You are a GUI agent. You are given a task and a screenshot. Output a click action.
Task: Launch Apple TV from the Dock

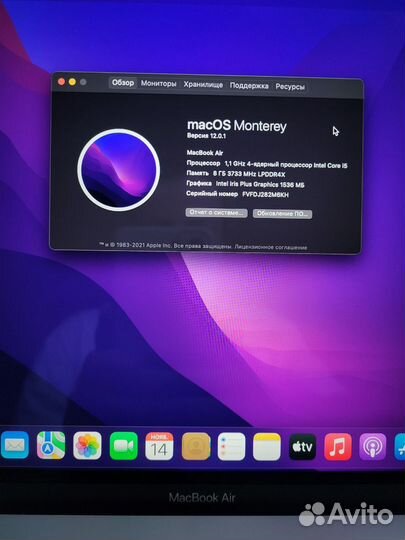point(302,447)
